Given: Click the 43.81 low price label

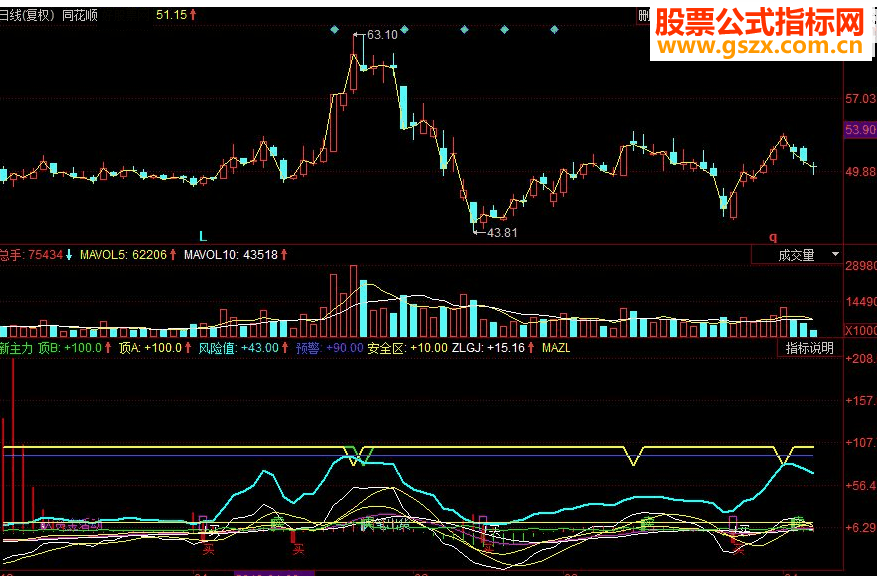Looking at the screenshot, I should tap(502, 233).
